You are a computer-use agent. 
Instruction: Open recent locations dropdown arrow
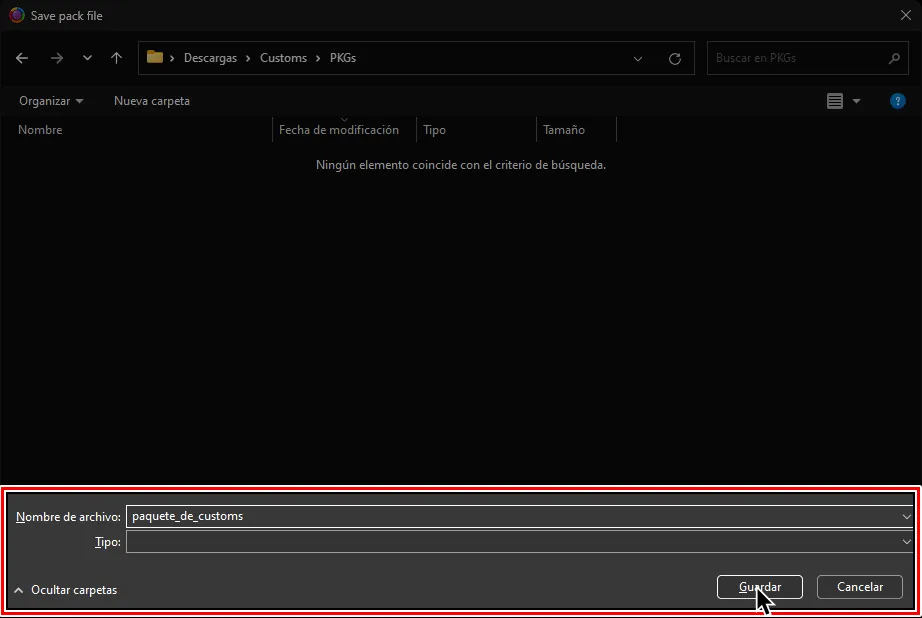tap(87, 58)
